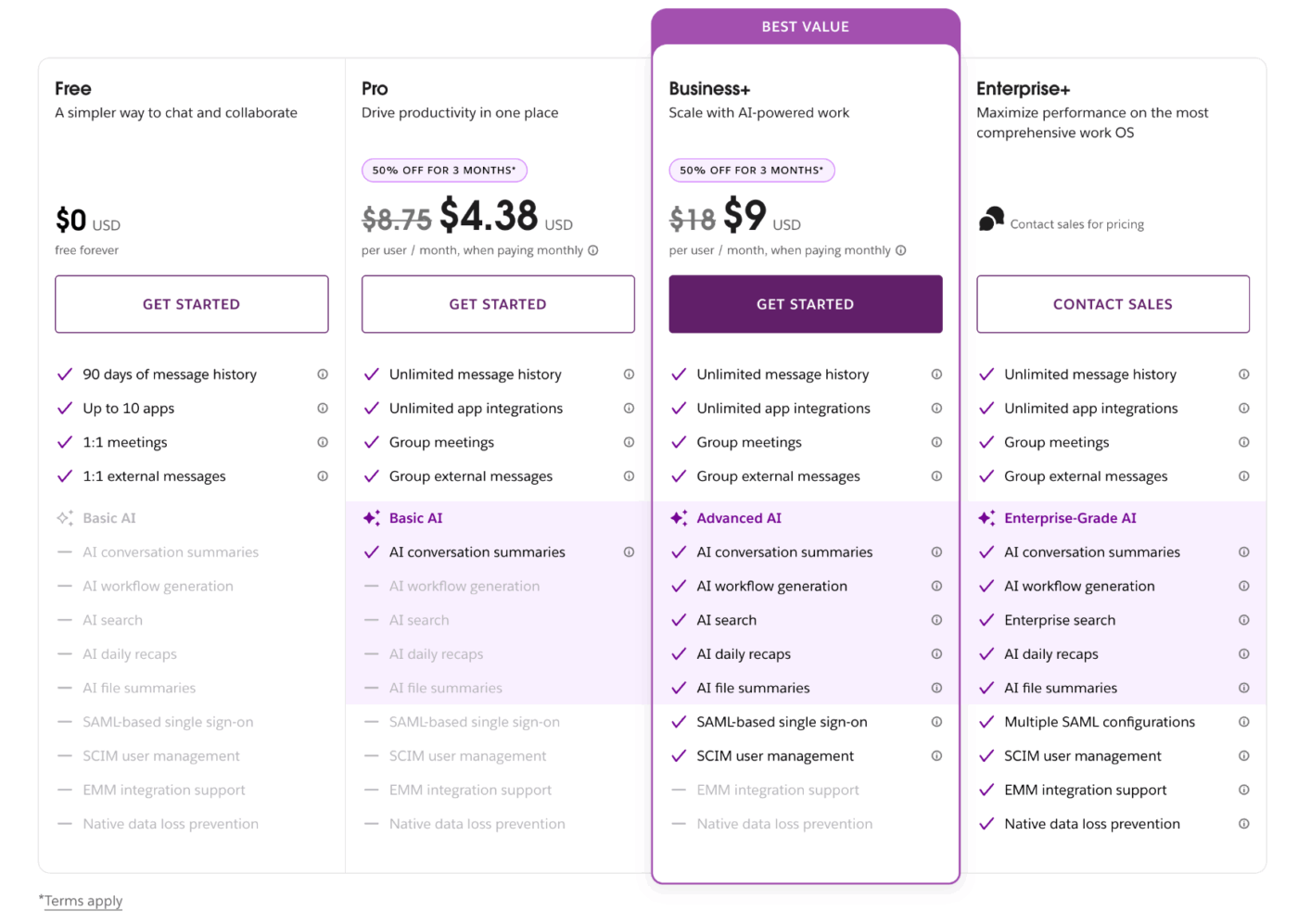Click the Enterprise+ contact sales chat bubble icon
The height and width of the screenshot is (924, 1298).
[x=991, y=220]
